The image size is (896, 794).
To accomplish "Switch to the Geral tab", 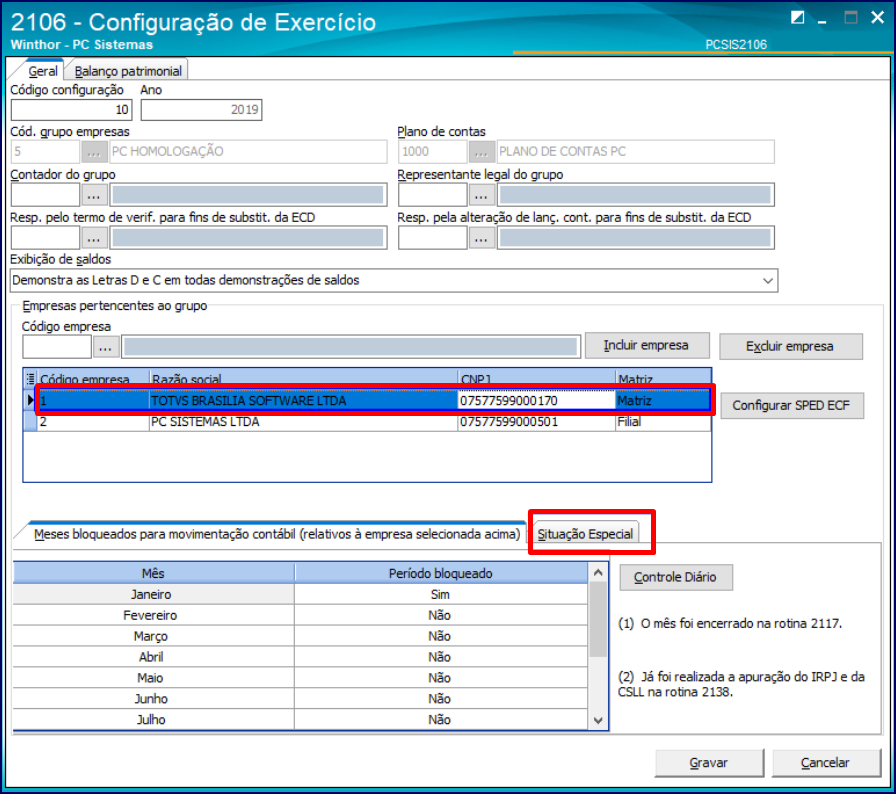I will [x=43, y=71].
